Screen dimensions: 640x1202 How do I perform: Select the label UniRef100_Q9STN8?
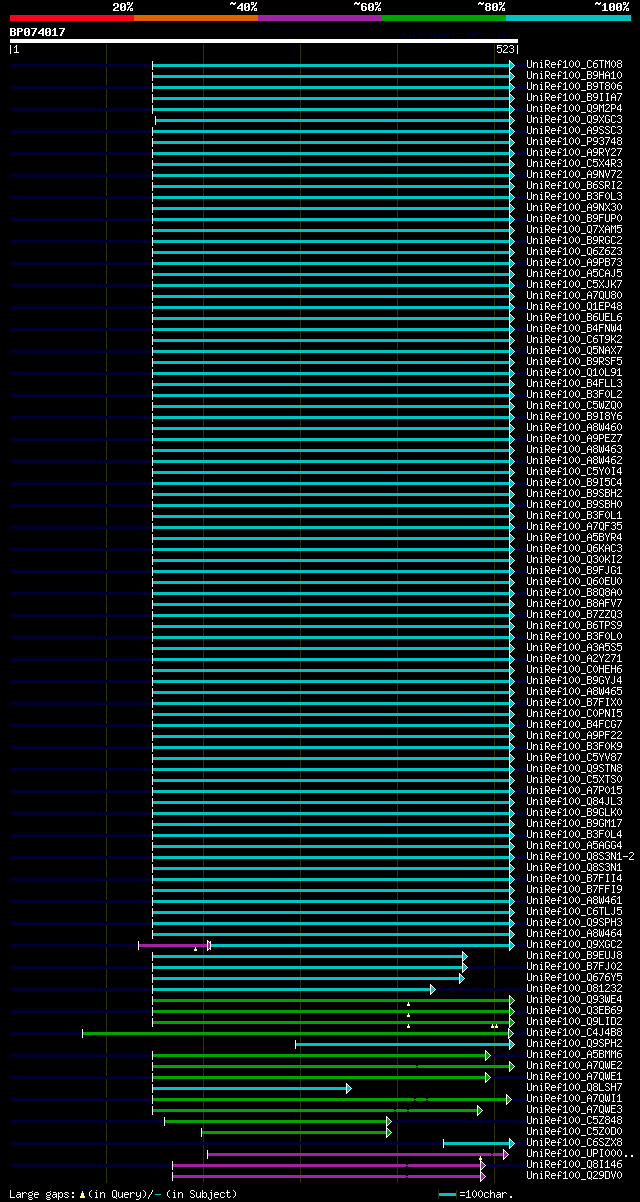click(574, 768)
